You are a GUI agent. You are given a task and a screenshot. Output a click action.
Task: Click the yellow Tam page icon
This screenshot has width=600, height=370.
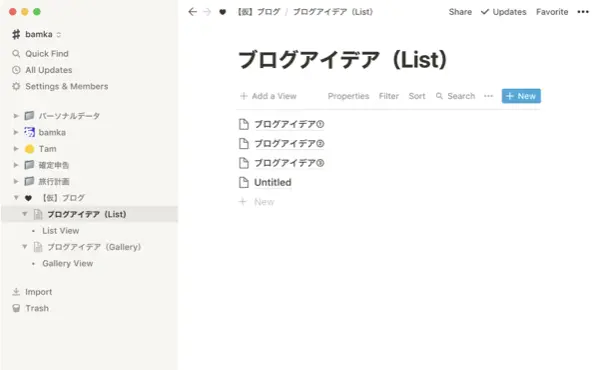(29, 149)
